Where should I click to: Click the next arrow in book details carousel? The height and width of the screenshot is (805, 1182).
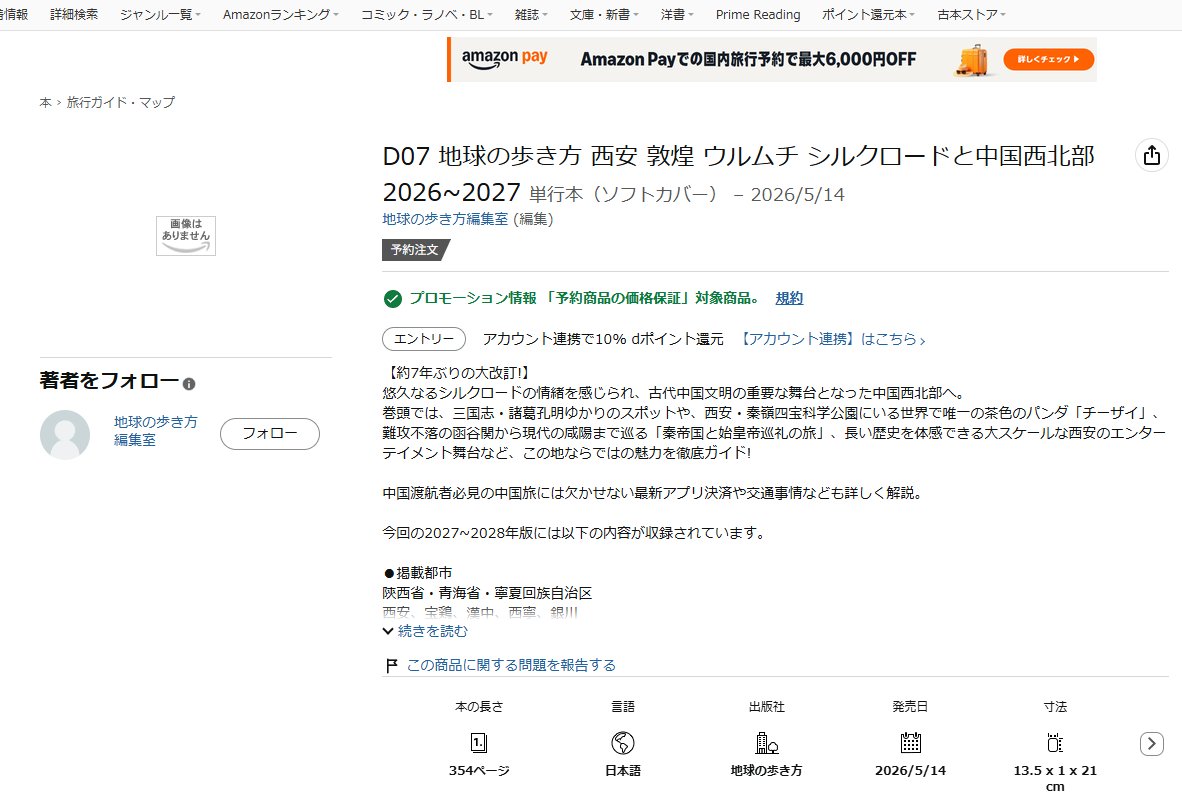1151,744
